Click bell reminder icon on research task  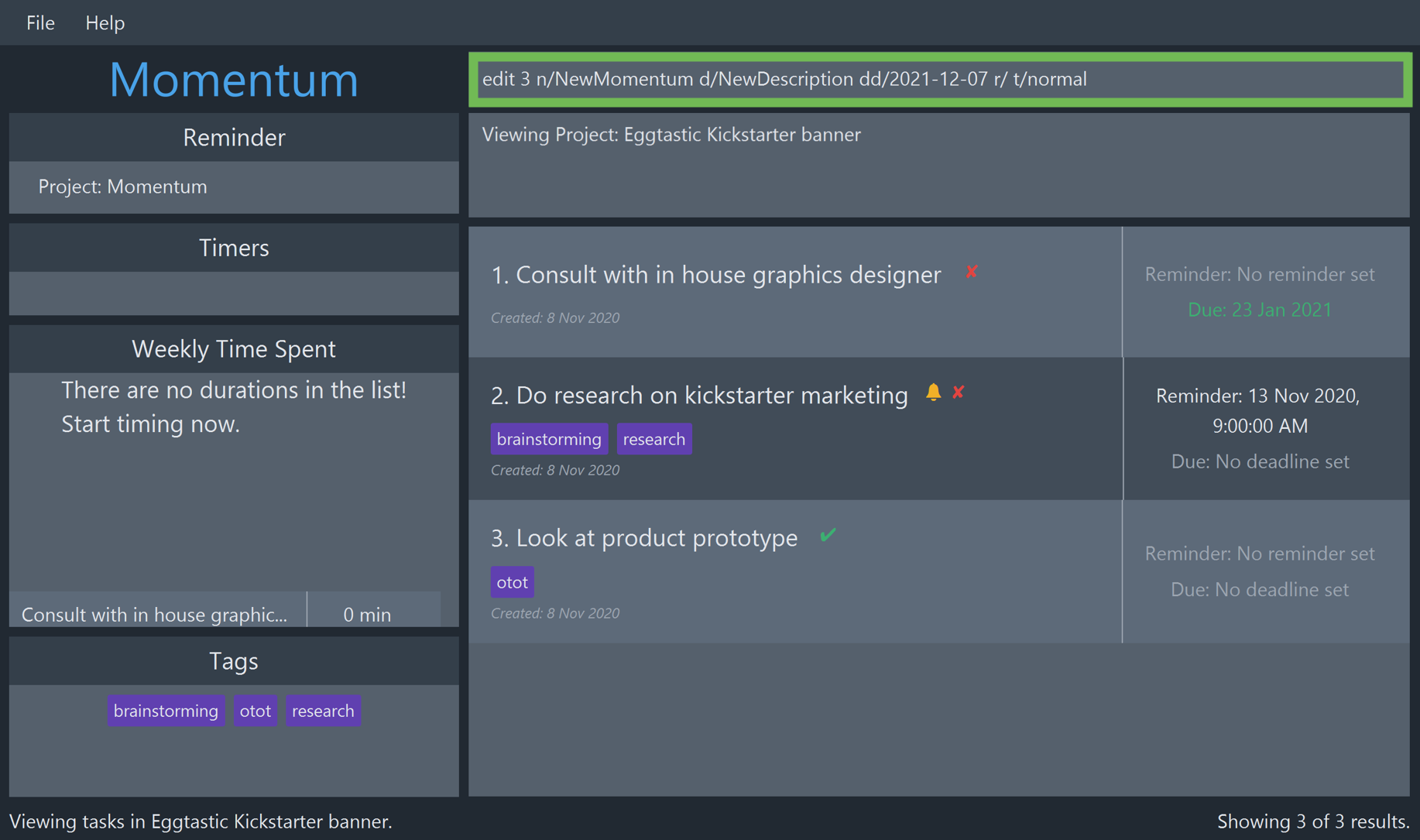[933, 393]
